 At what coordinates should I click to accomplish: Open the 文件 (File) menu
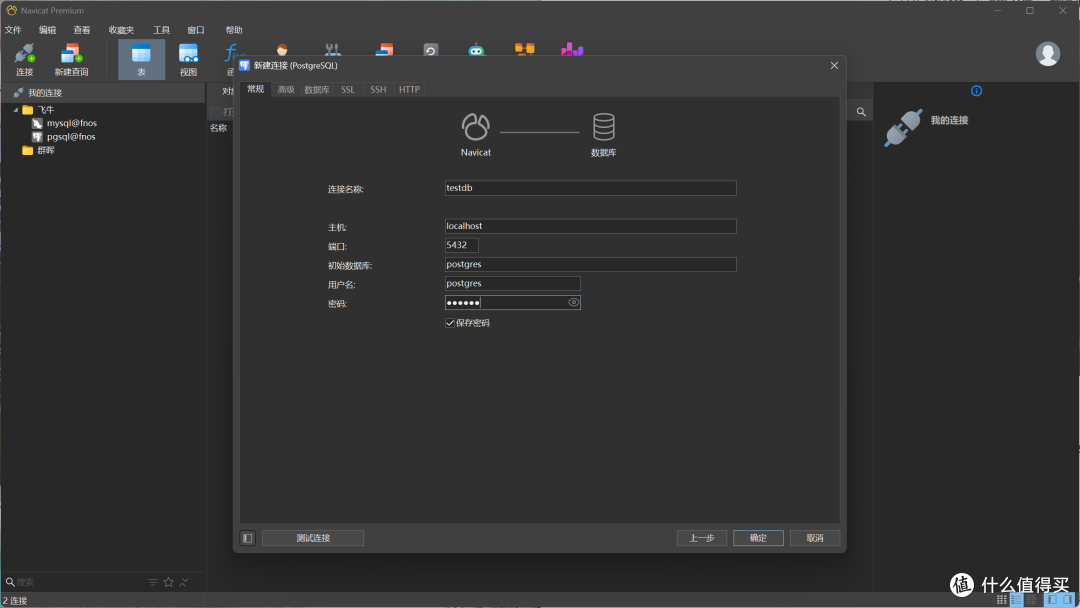13,30
